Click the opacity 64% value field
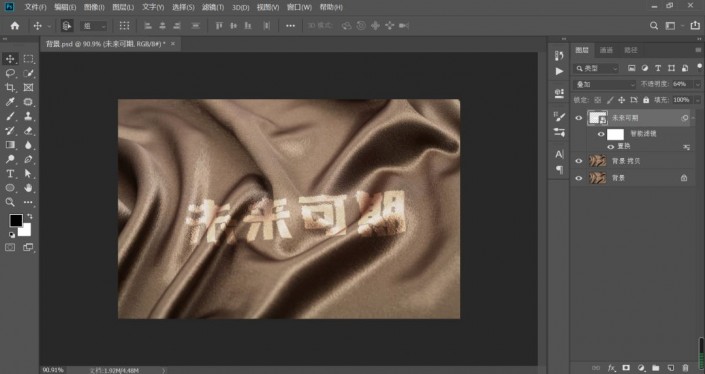This screenshot has width=705, height=374. click(683, 84)
